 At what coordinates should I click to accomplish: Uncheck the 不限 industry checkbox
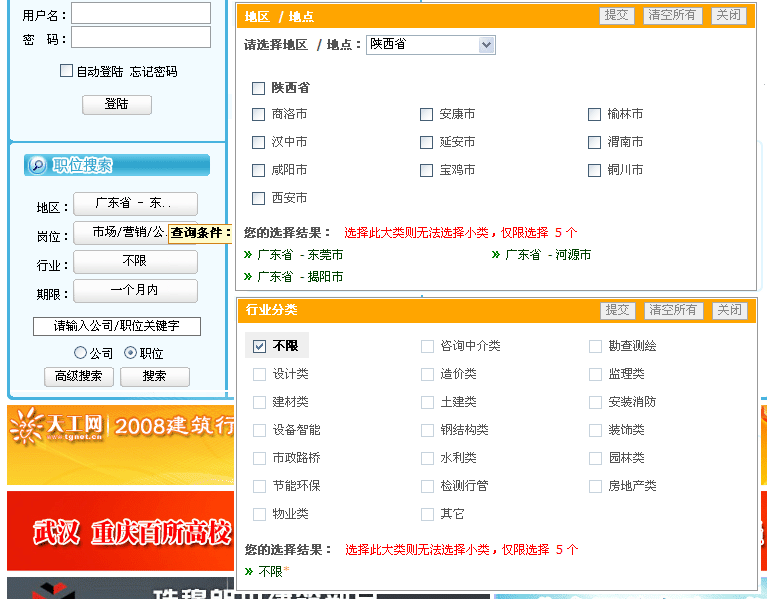point(259,346)
